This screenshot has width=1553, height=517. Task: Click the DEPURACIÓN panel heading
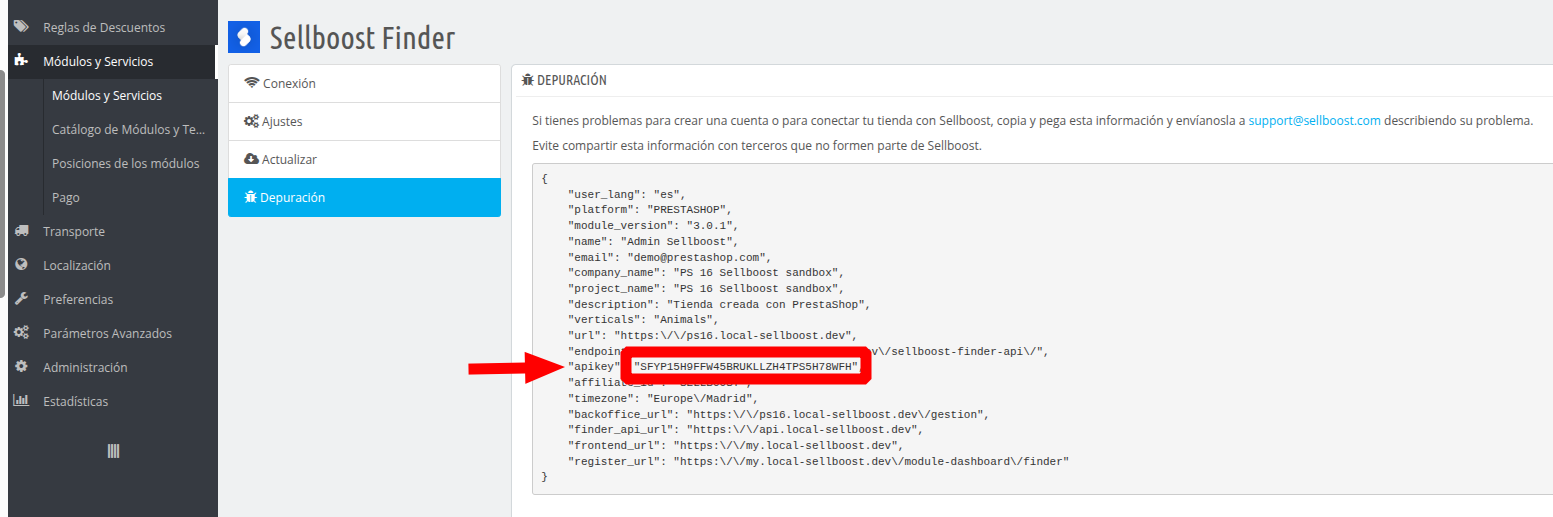pos(572,80)
